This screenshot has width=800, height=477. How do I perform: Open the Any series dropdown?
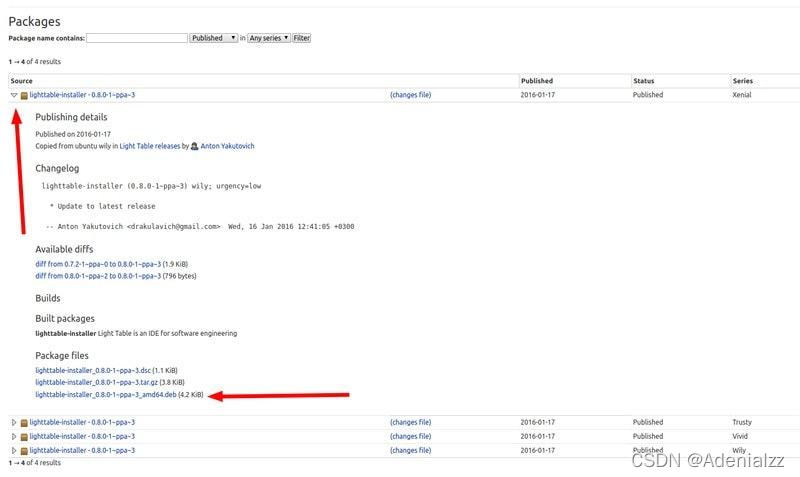269,38
